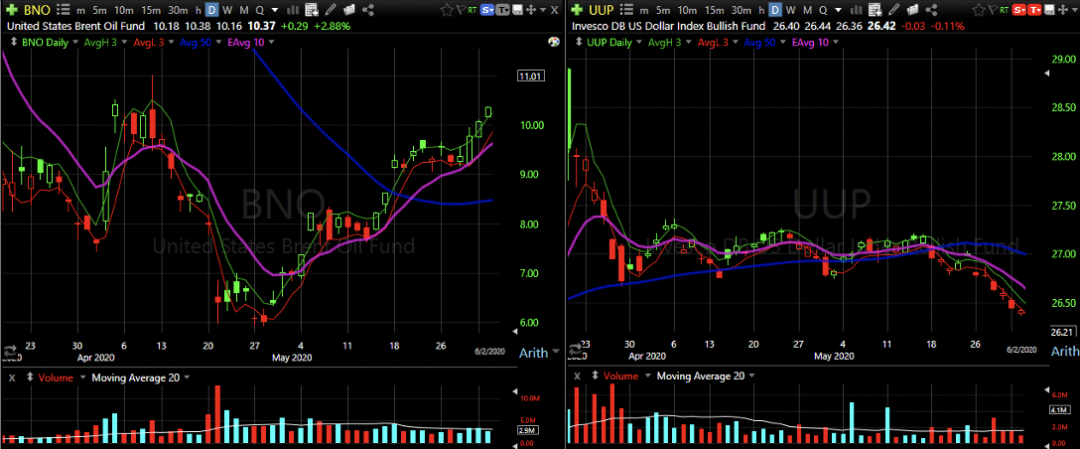Expand the EAvg 10 dropdown on UUP chart
The image size is (1080, 449).
coord(835,42)
